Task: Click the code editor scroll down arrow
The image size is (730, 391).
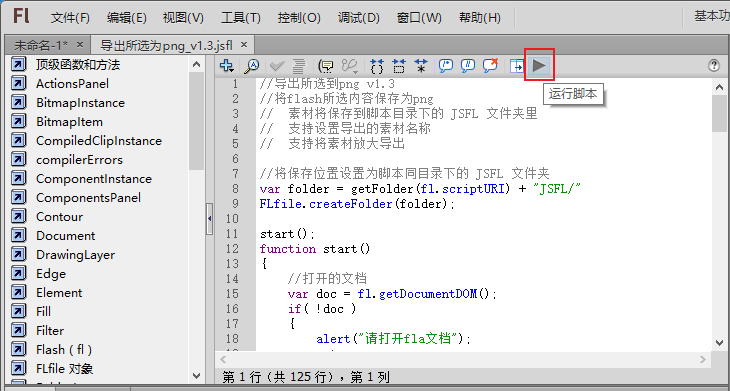Action: 719,343
